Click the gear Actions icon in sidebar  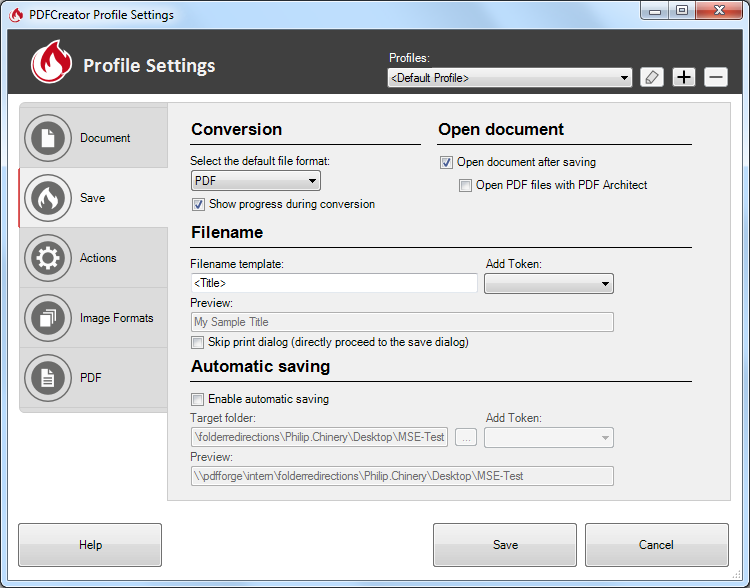point(47,258)
